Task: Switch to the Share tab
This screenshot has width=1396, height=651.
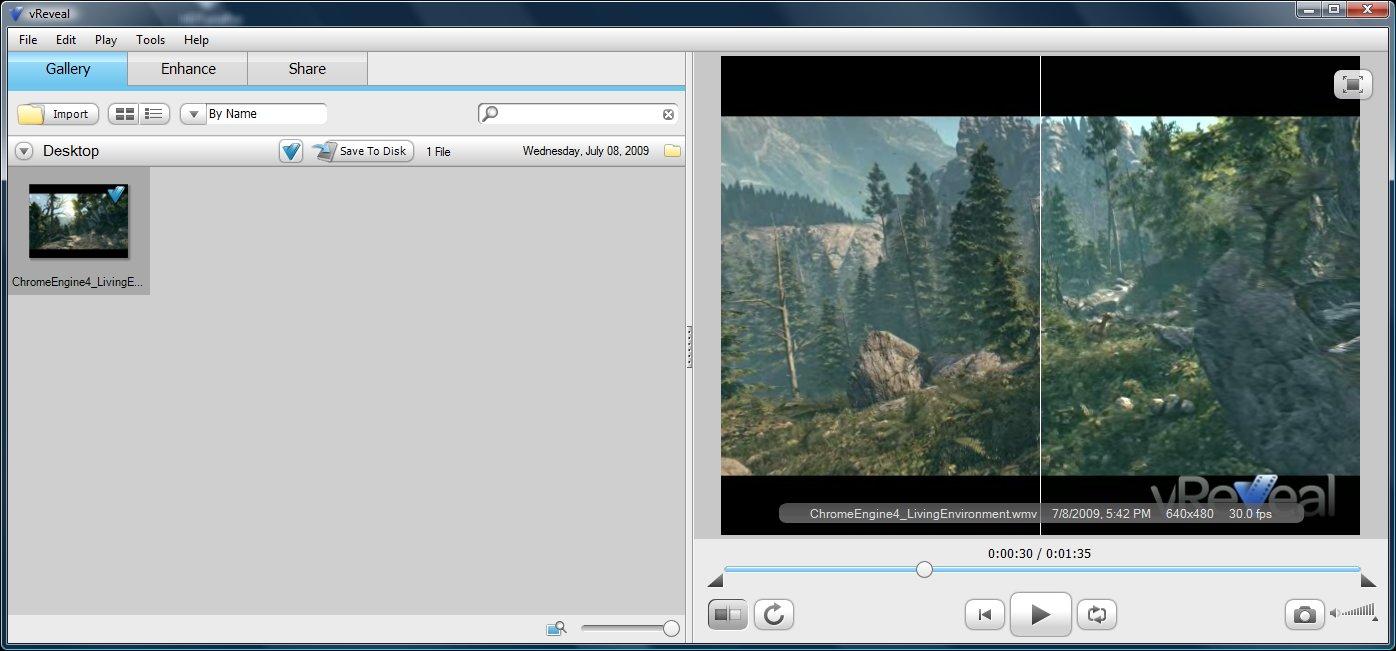Action: click(307, 69)
